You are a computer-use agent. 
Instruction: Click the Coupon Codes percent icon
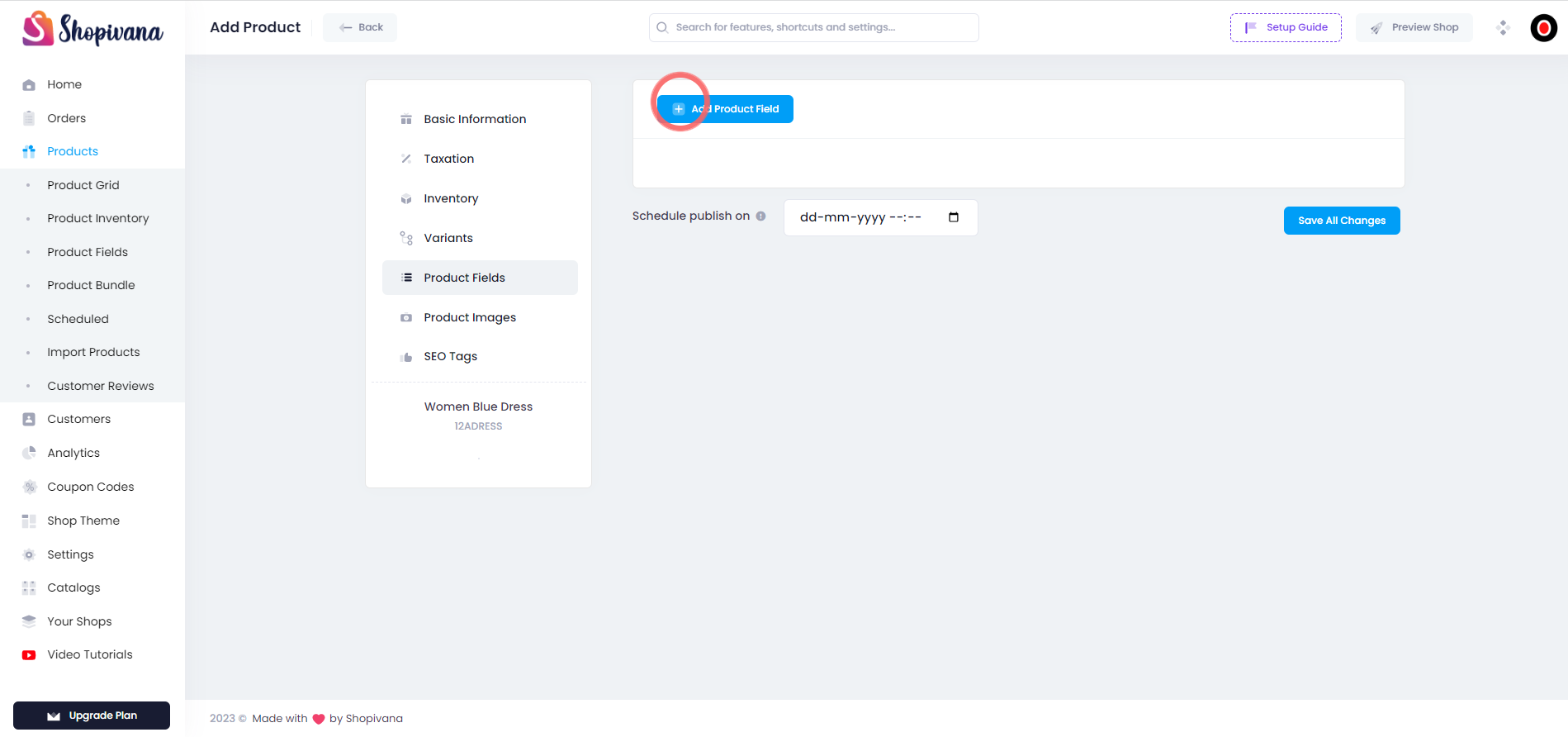coord(29,487)
